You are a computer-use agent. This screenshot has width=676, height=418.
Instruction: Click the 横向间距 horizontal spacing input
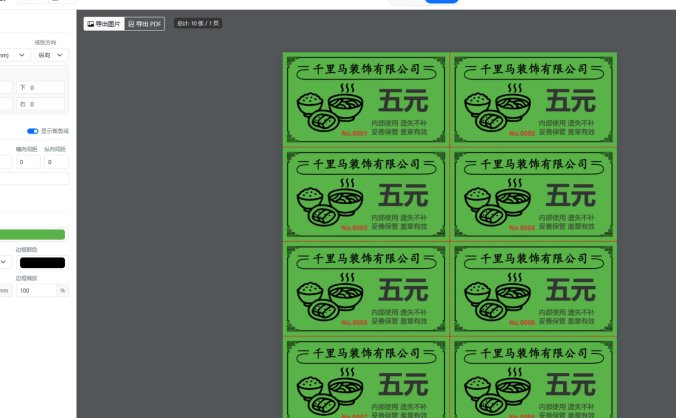point(28,162)
